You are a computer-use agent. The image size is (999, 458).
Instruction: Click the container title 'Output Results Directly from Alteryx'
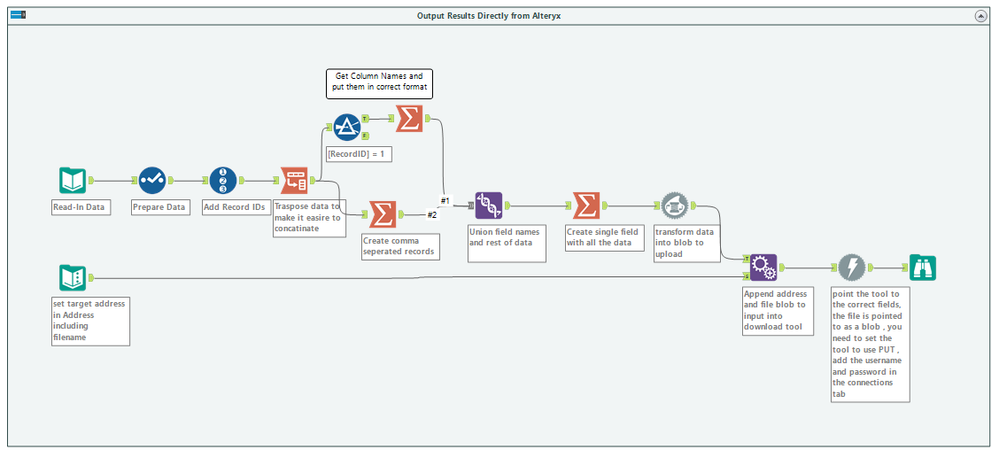click(x=489, y=15)
